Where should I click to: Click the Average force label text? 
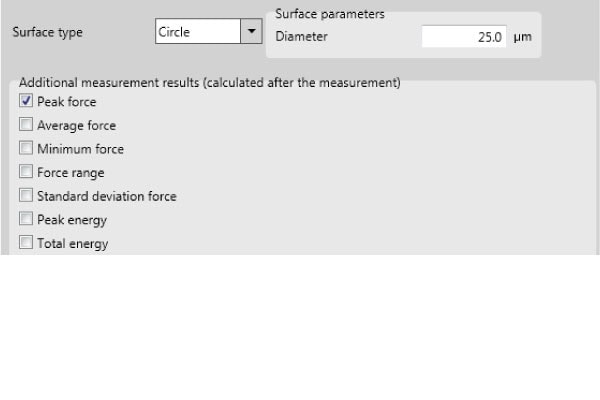[x=76, y=126]
